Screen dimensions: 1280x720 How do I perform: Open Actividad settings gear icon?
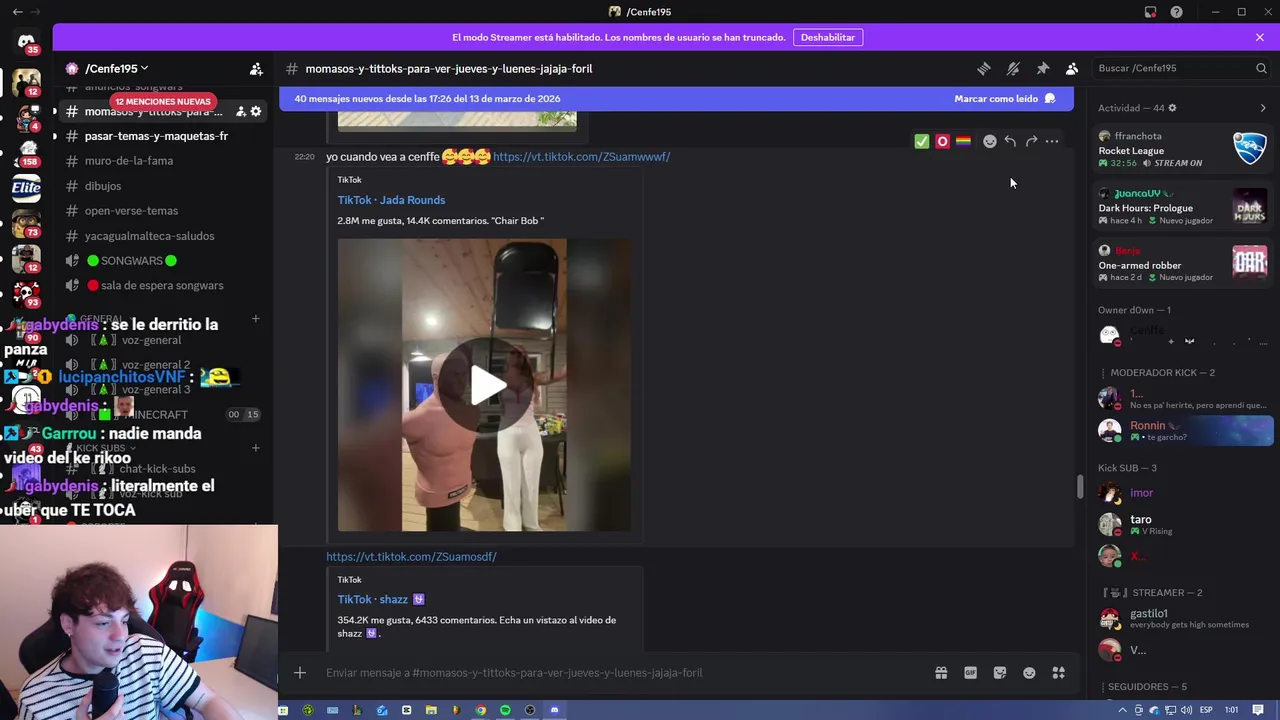click(x=1172, y=108)
